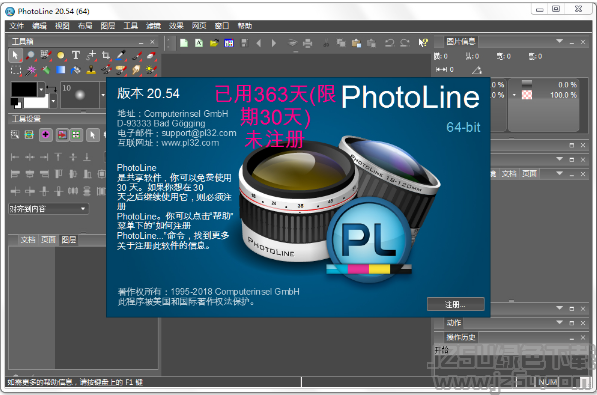
Task: Pick the Magic Wand selection tool
Action: coord(30,70)
